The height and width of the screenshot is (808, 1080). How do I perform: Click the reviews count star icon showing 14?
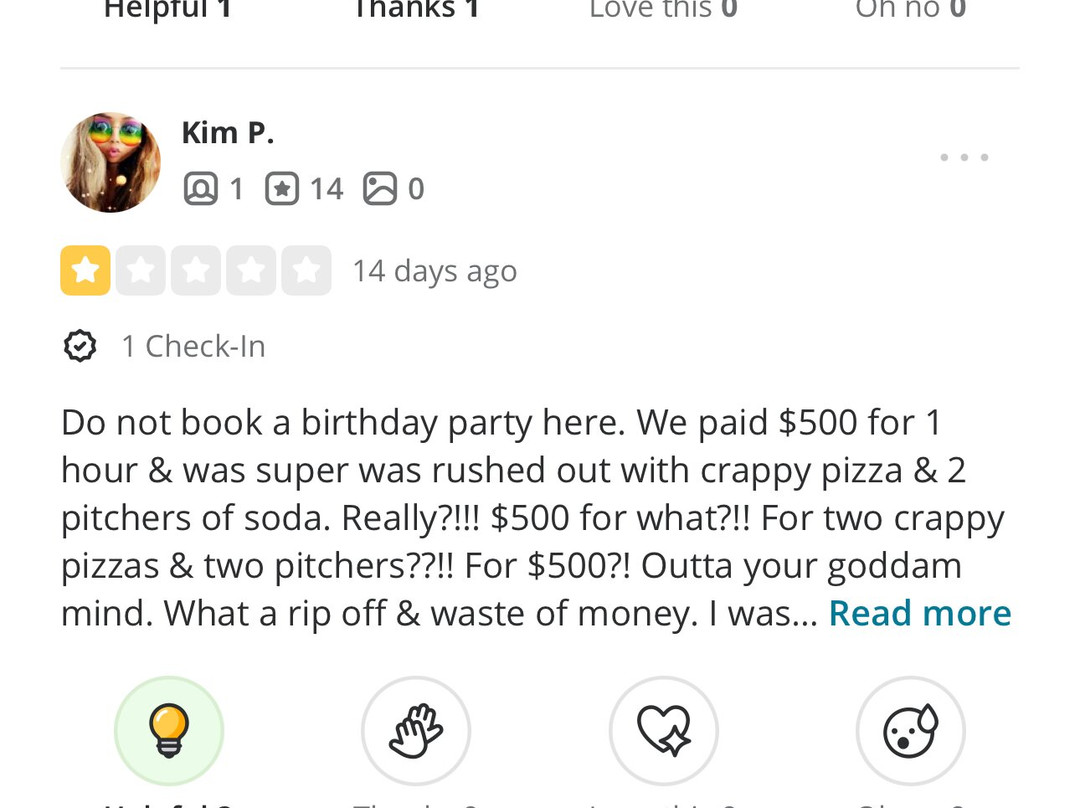282,188
